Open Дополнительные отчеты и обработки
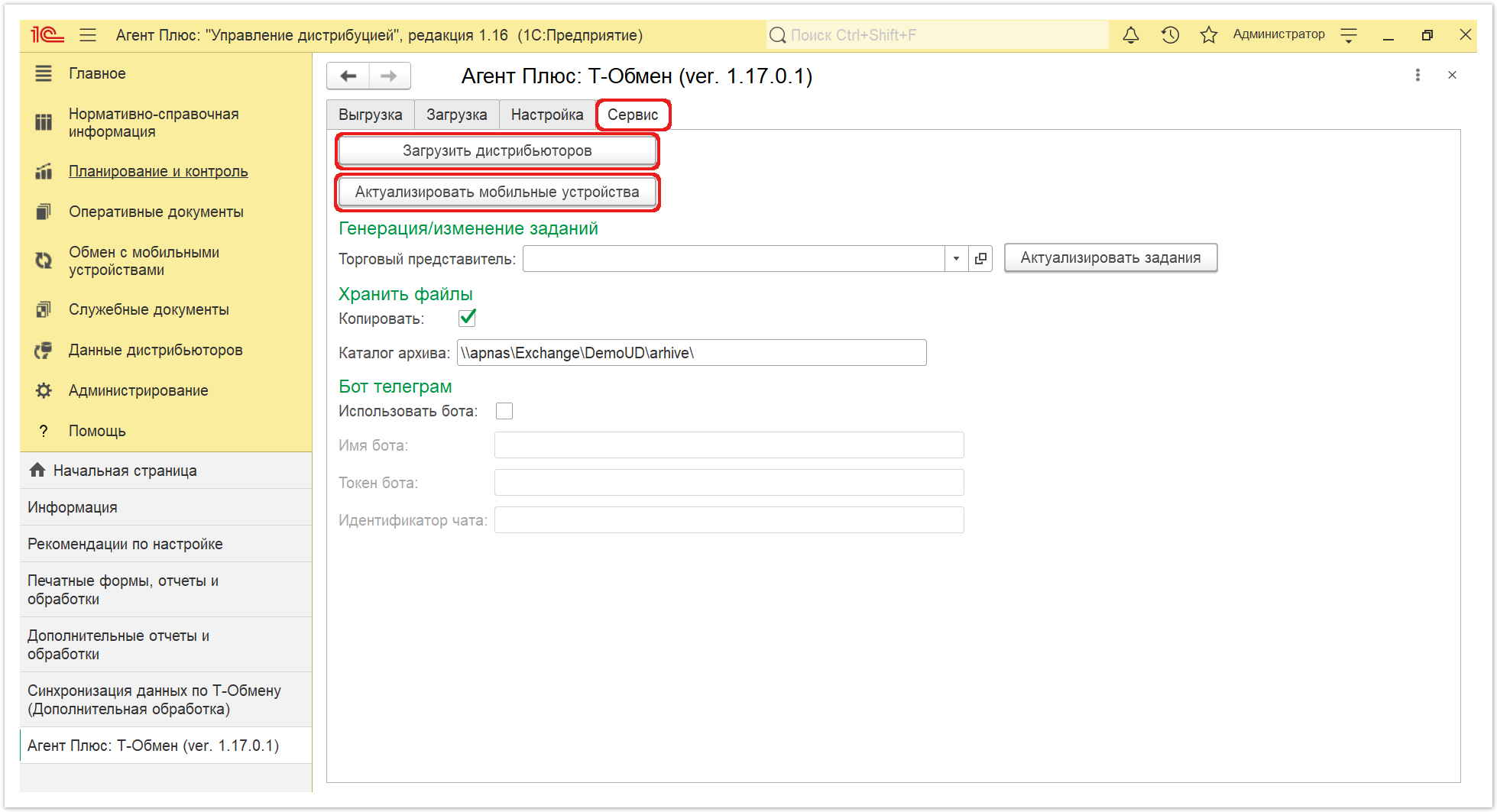The width and height of the screenshot is (1497, 812). pyautogui.click(x=166, y=645)
